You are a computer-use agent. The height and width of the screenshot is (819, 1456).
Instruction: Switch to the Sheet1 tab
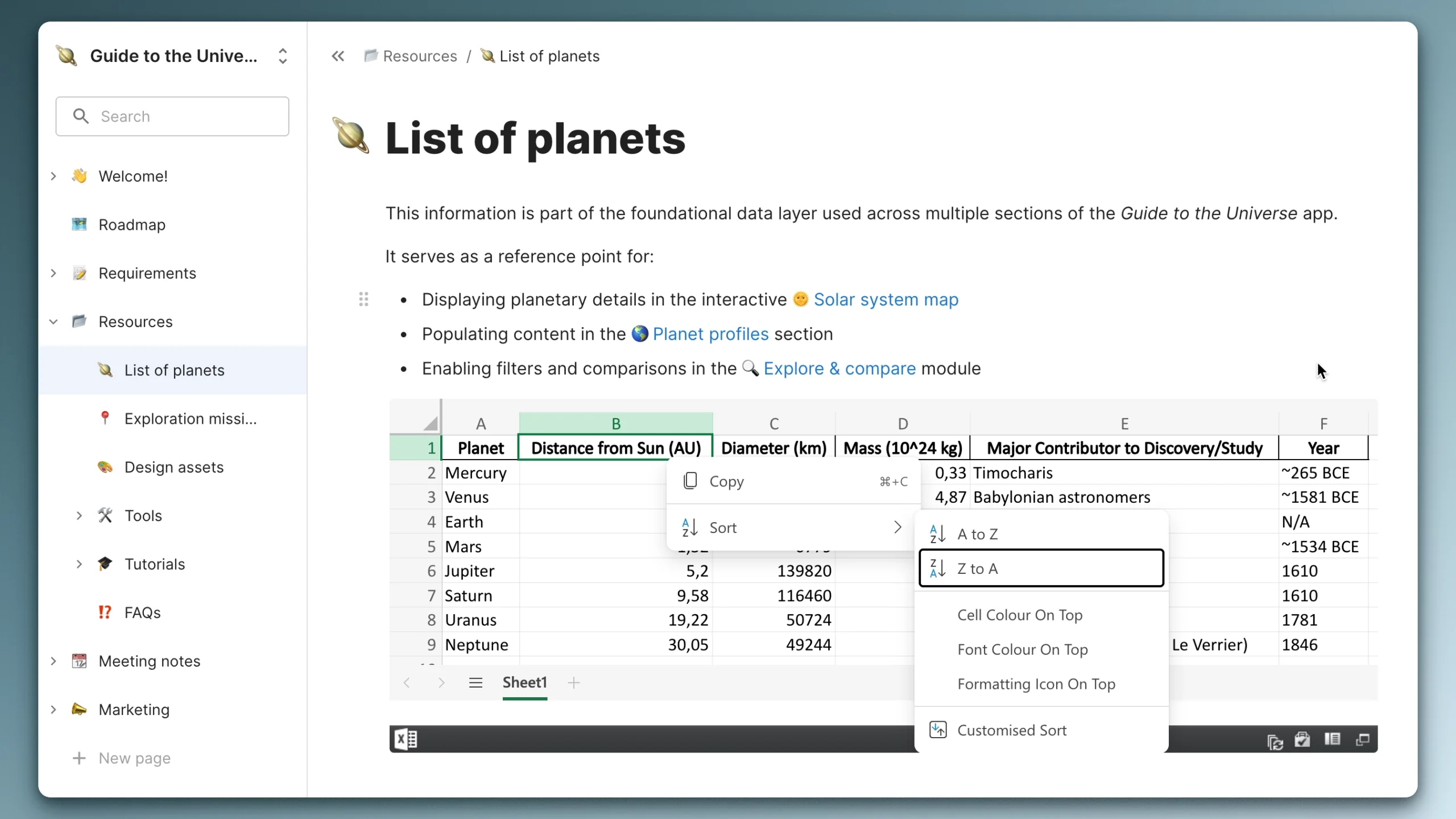point(525,682)
